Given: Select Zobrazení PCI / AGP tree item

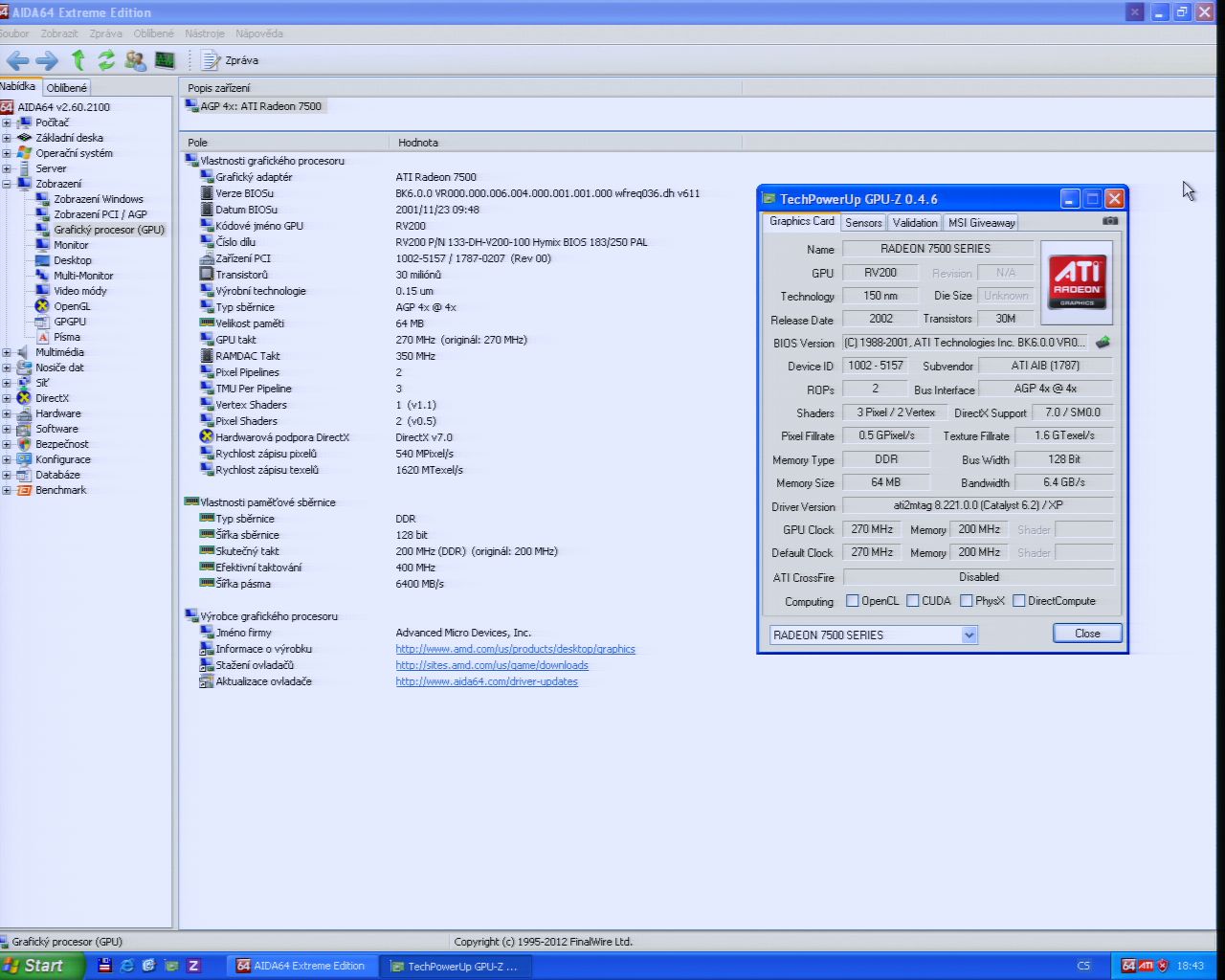Looking at the screenshot, I should pos(100,214).
